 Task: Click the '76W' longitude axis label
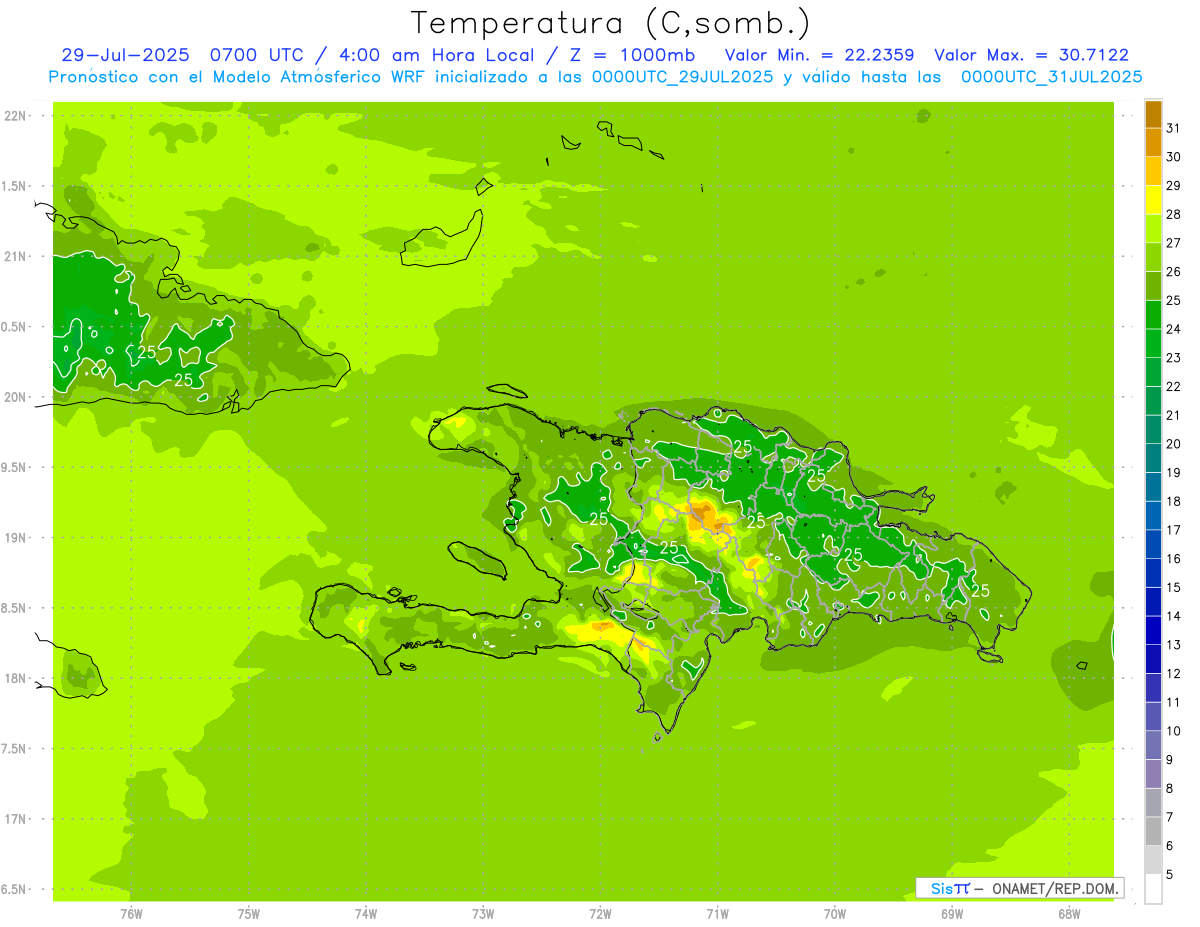131,914
